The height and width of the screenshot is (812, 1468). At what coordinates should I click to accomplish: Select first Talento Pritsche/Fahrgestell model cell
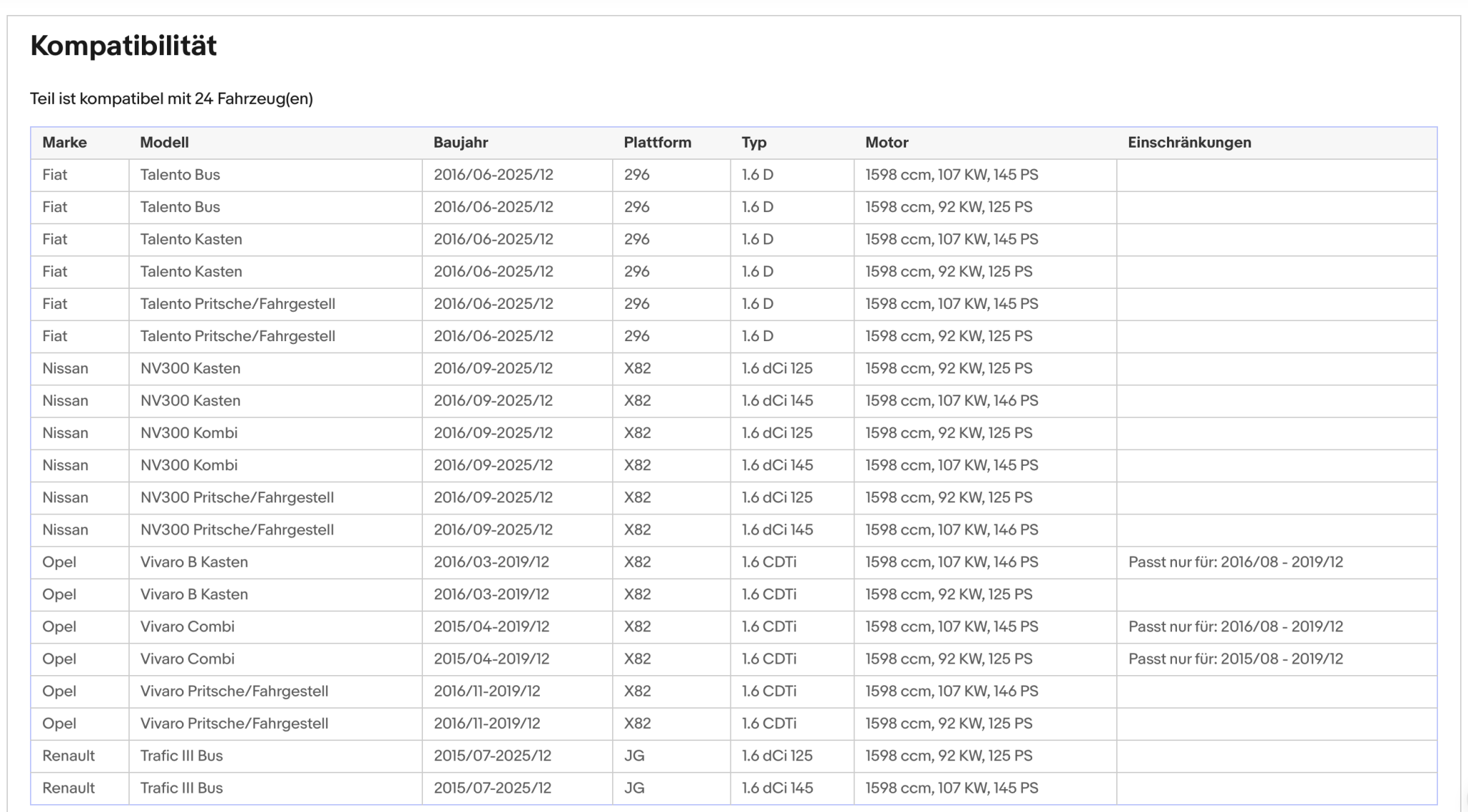(275, 304)
